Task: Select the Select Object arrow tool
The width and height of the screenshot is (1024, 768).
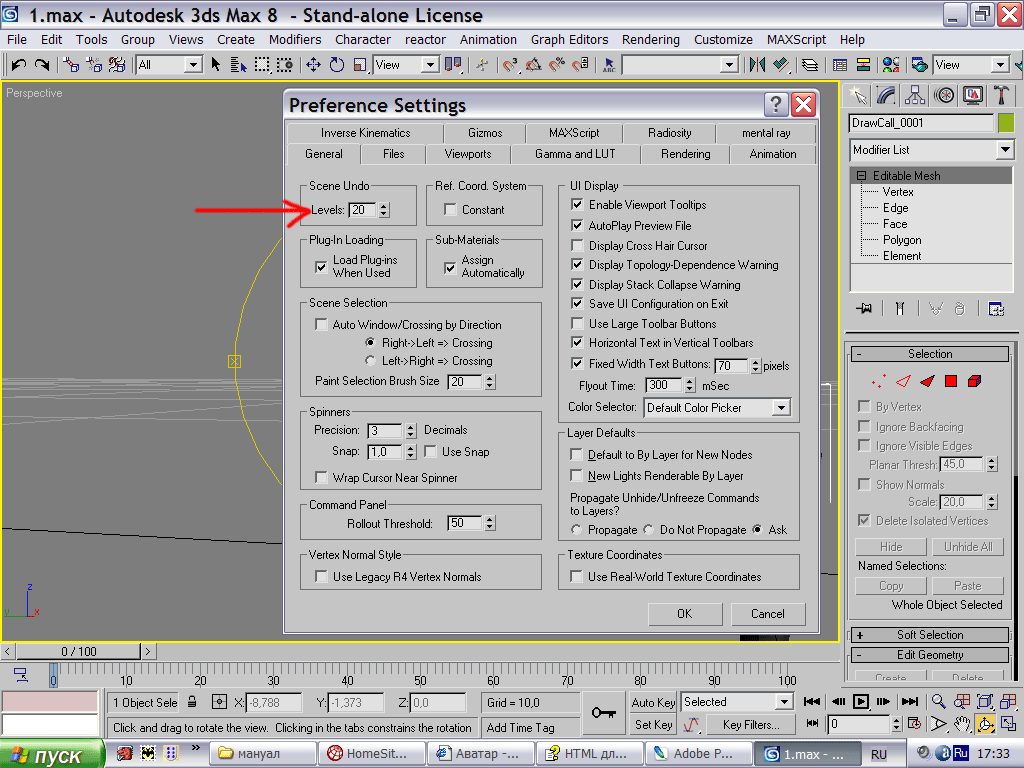Action: tap(216, 65)
